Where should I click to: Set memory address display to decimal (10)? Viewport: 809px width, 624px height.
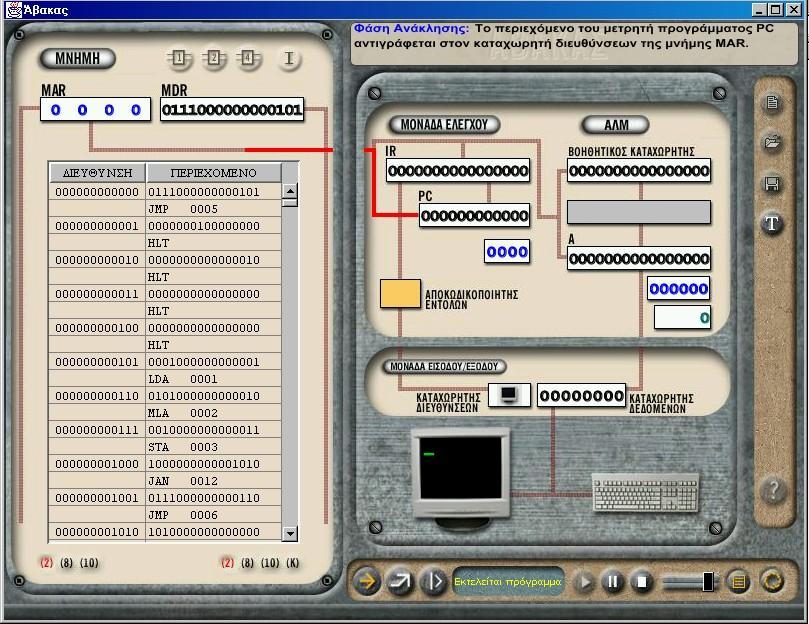pyautogui.click(x=89, y=563)
